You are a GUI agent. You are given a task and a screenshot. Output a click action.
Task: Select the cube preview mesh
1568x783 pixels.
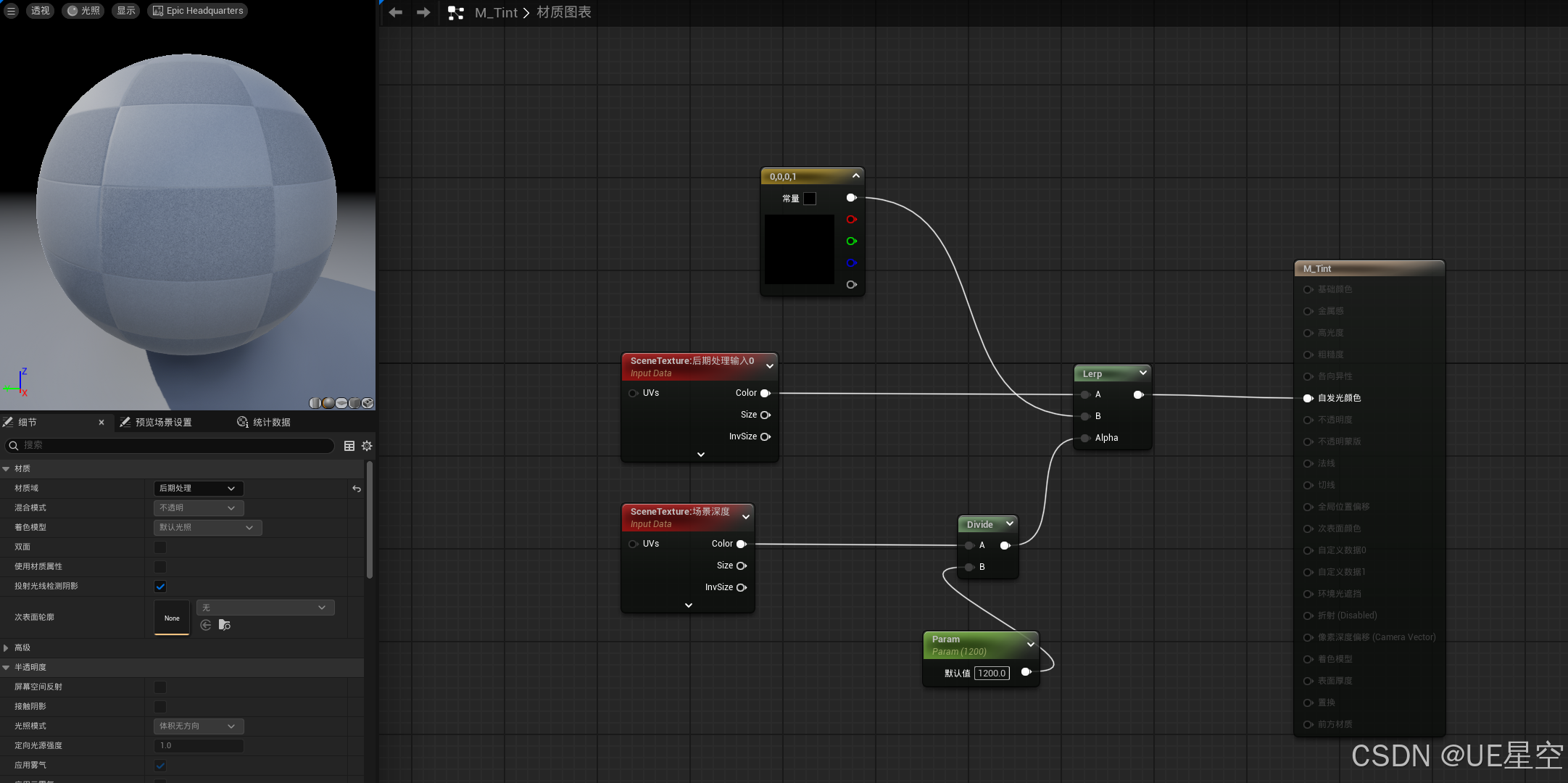354,403
